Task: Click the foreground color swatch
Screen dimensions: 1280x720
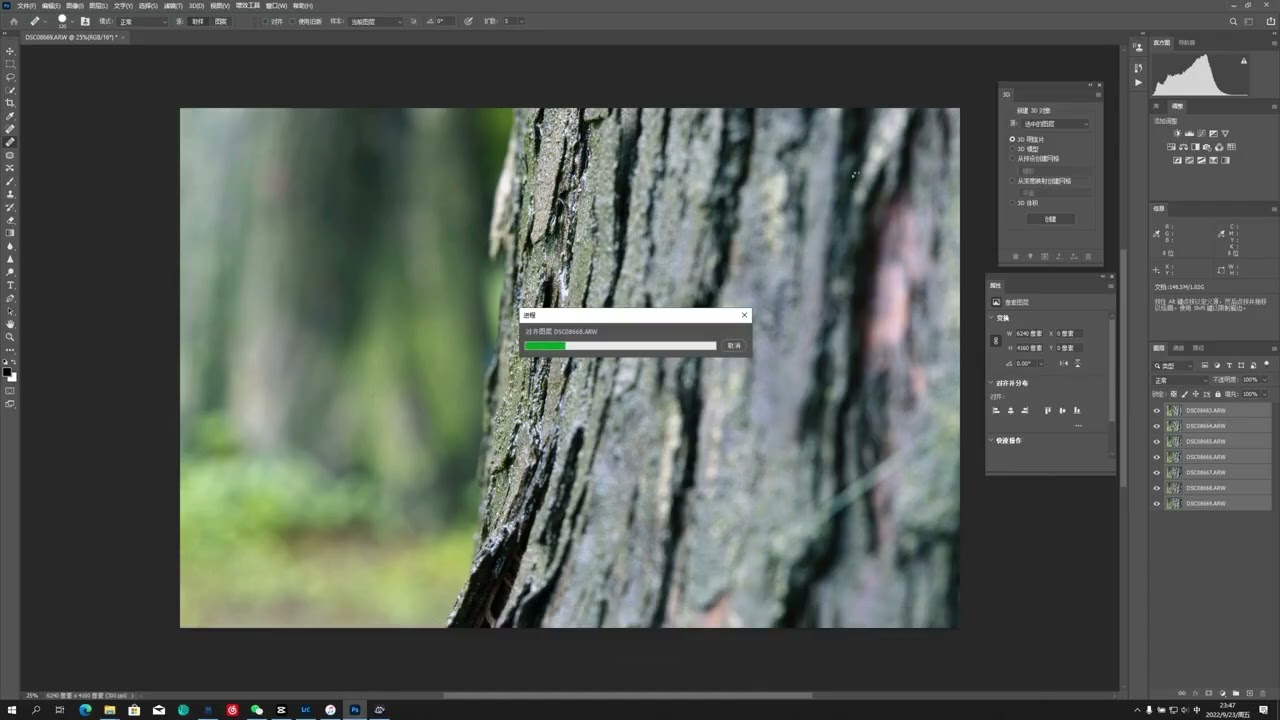Action: pos(7,371)
